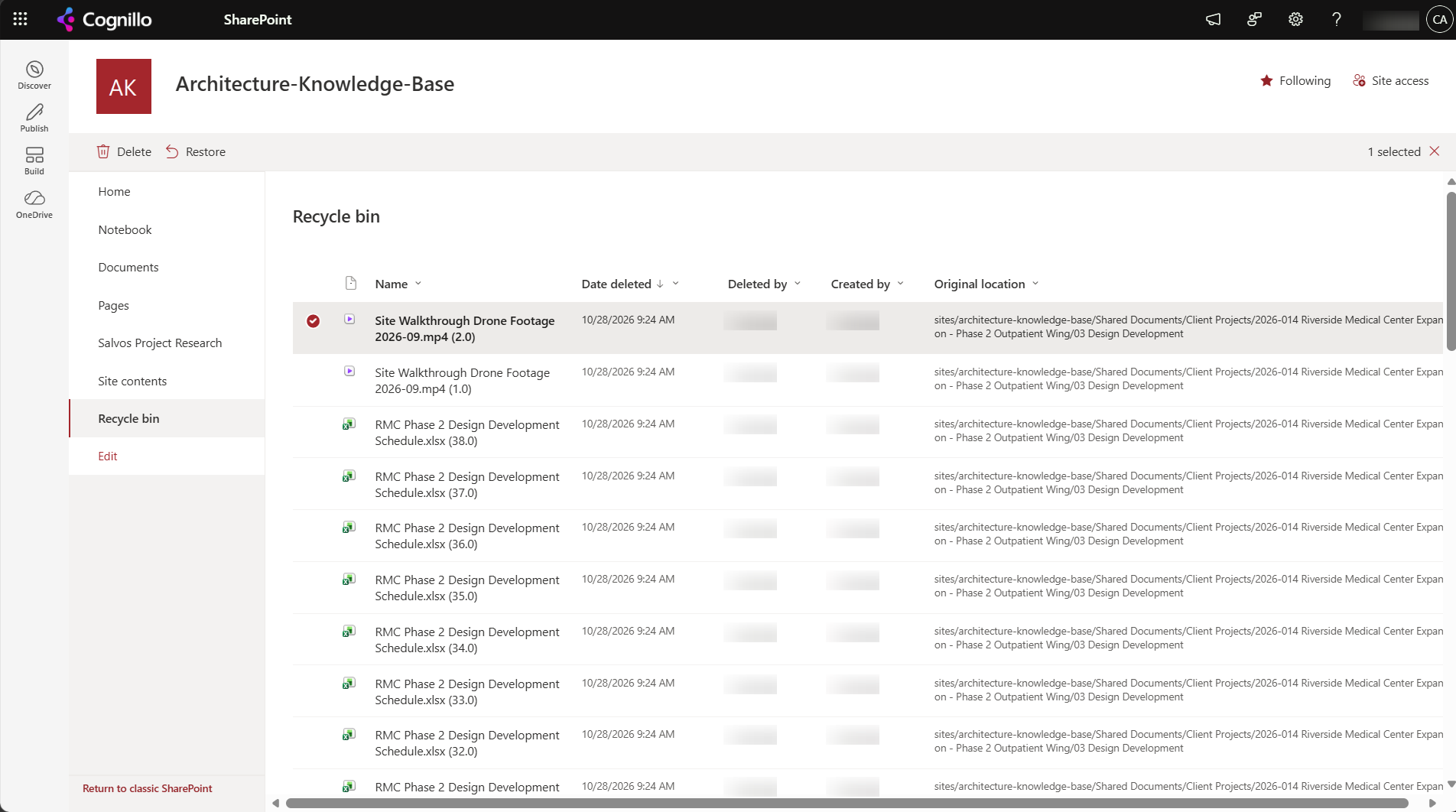The height and width of the screenshot is (812, 1456).
Task: Open the Deleted by column dropdown
Action: coord(798,284)
